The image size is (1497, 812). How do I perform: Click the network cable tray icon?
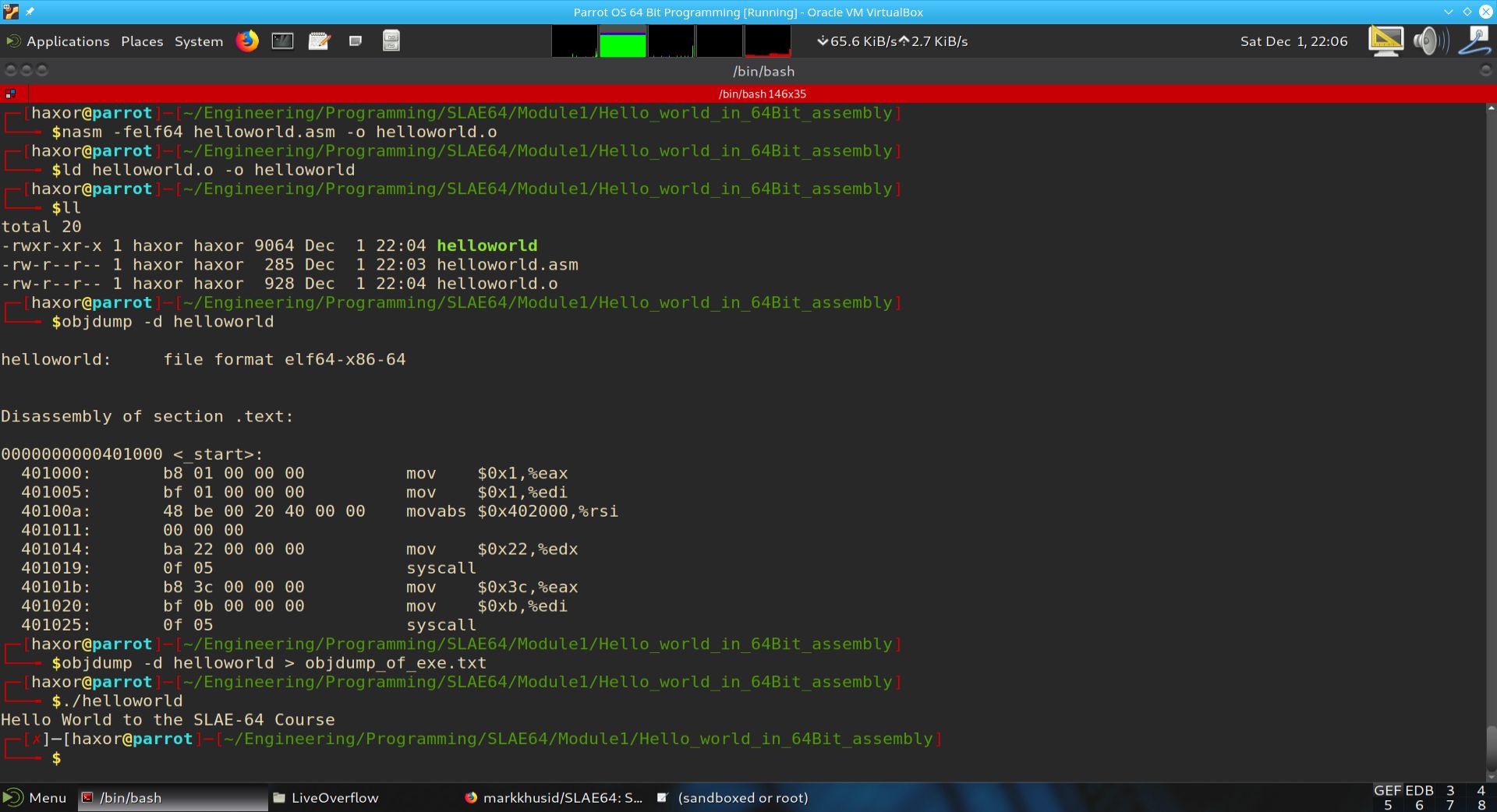point(1476,41)
